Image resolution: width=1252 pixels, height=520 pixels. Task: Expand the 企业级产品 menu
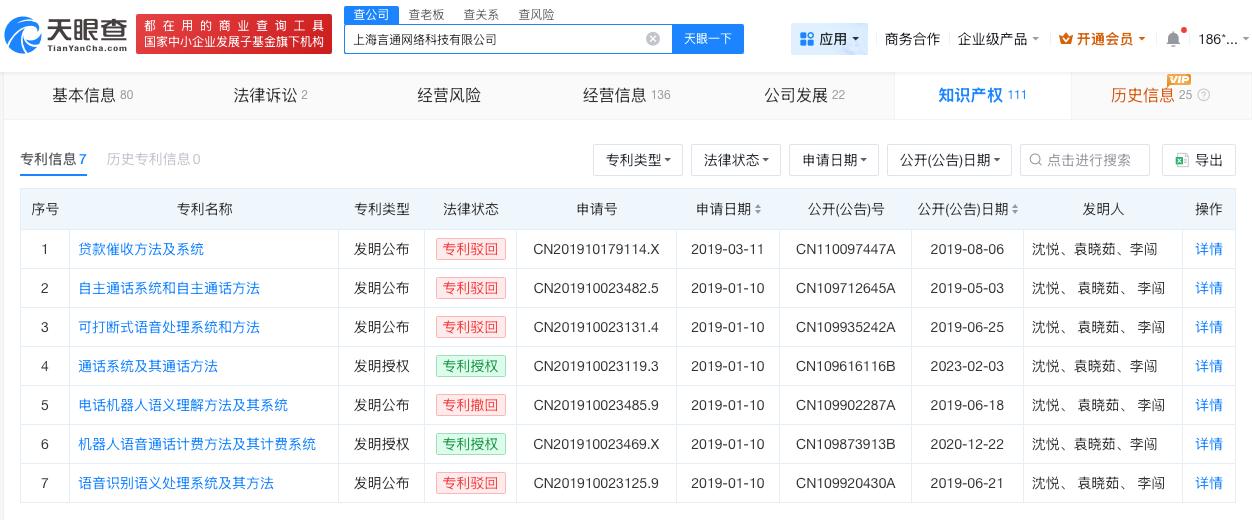click(998, 39)
